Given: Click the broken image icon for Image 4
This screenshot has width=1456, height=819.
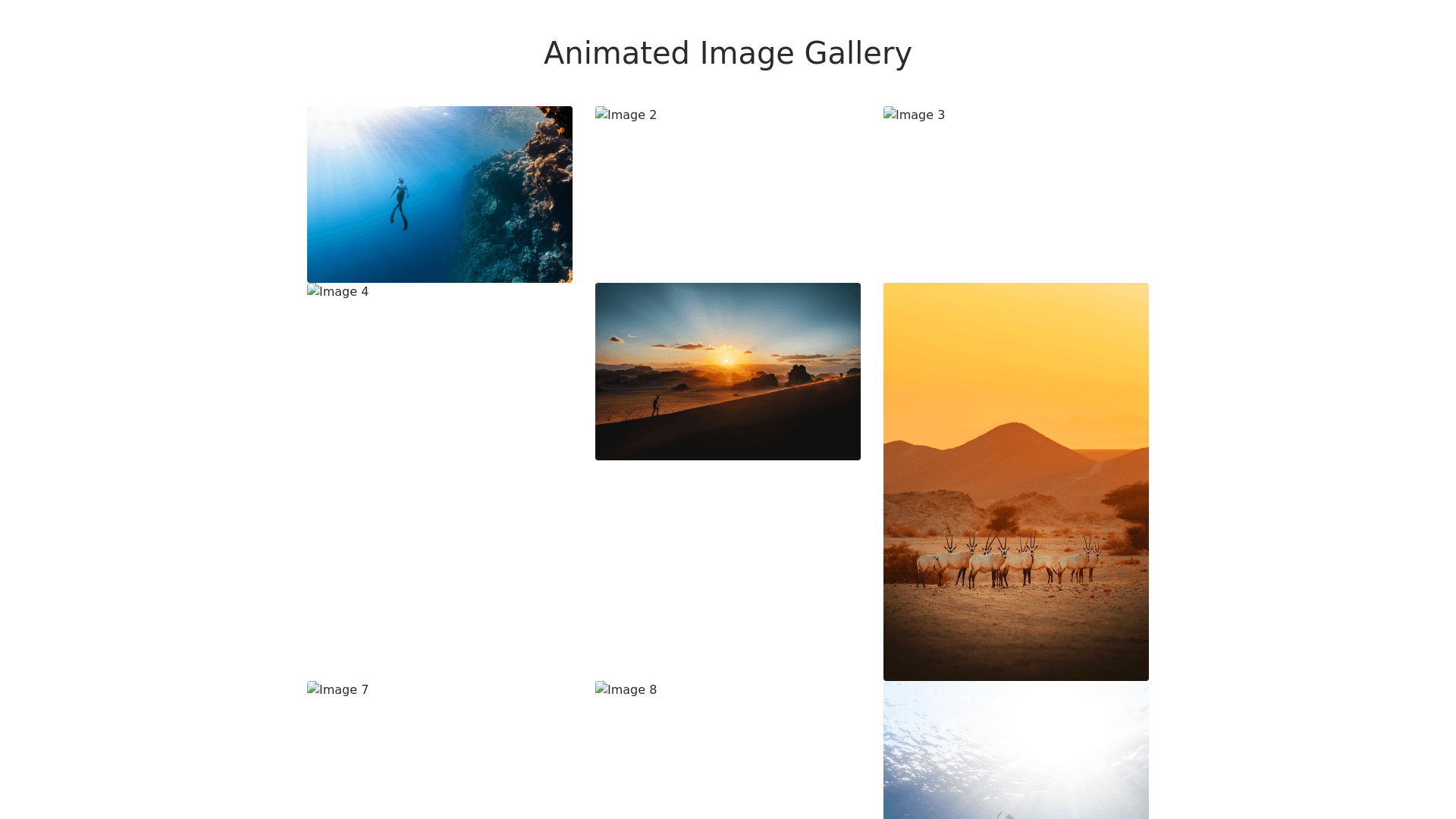Looking at the screenshot, I should pyautogui.click(x=313, y=291).
